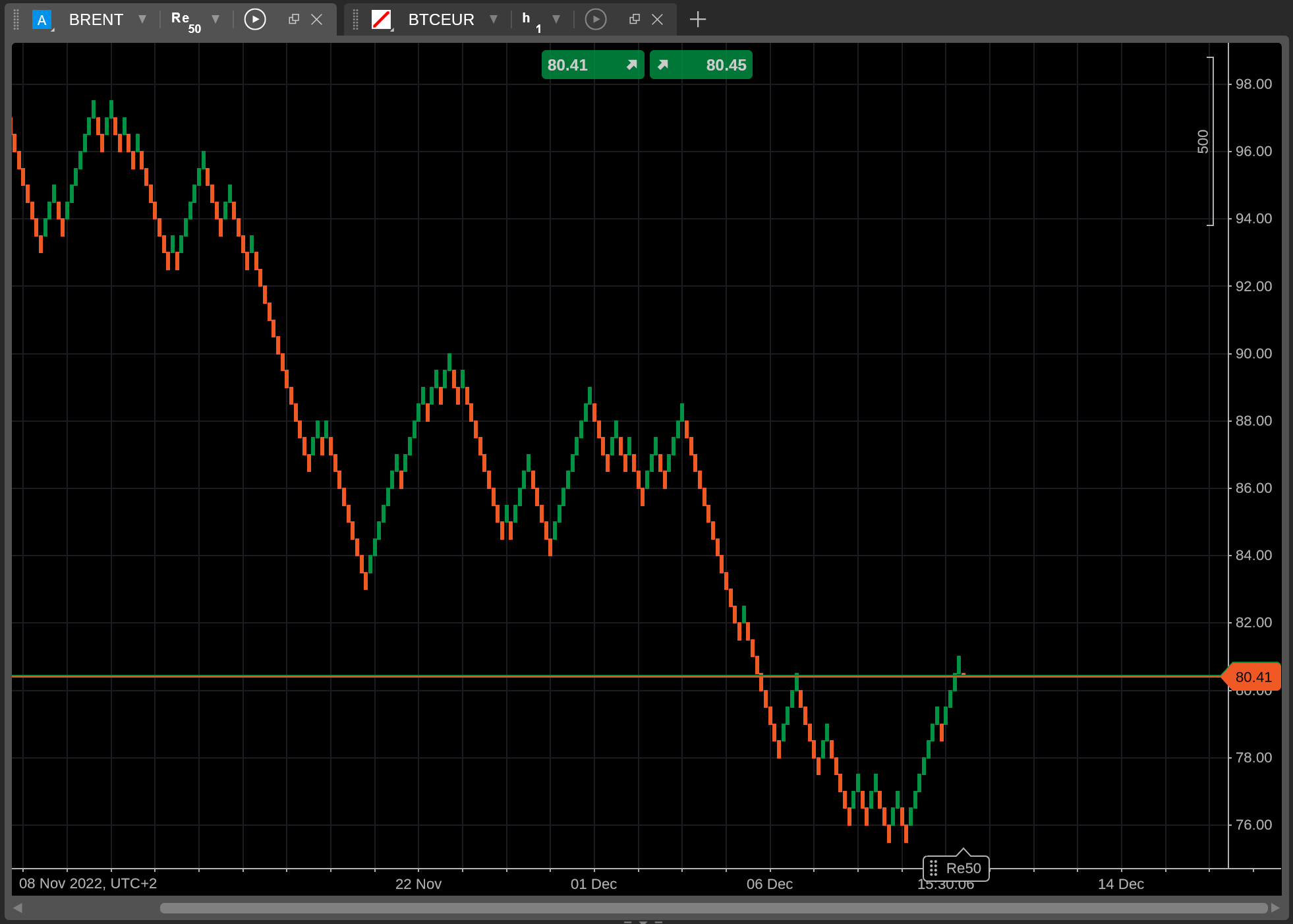Click the horizontal chart scrollbar thumb

point(714,908)
